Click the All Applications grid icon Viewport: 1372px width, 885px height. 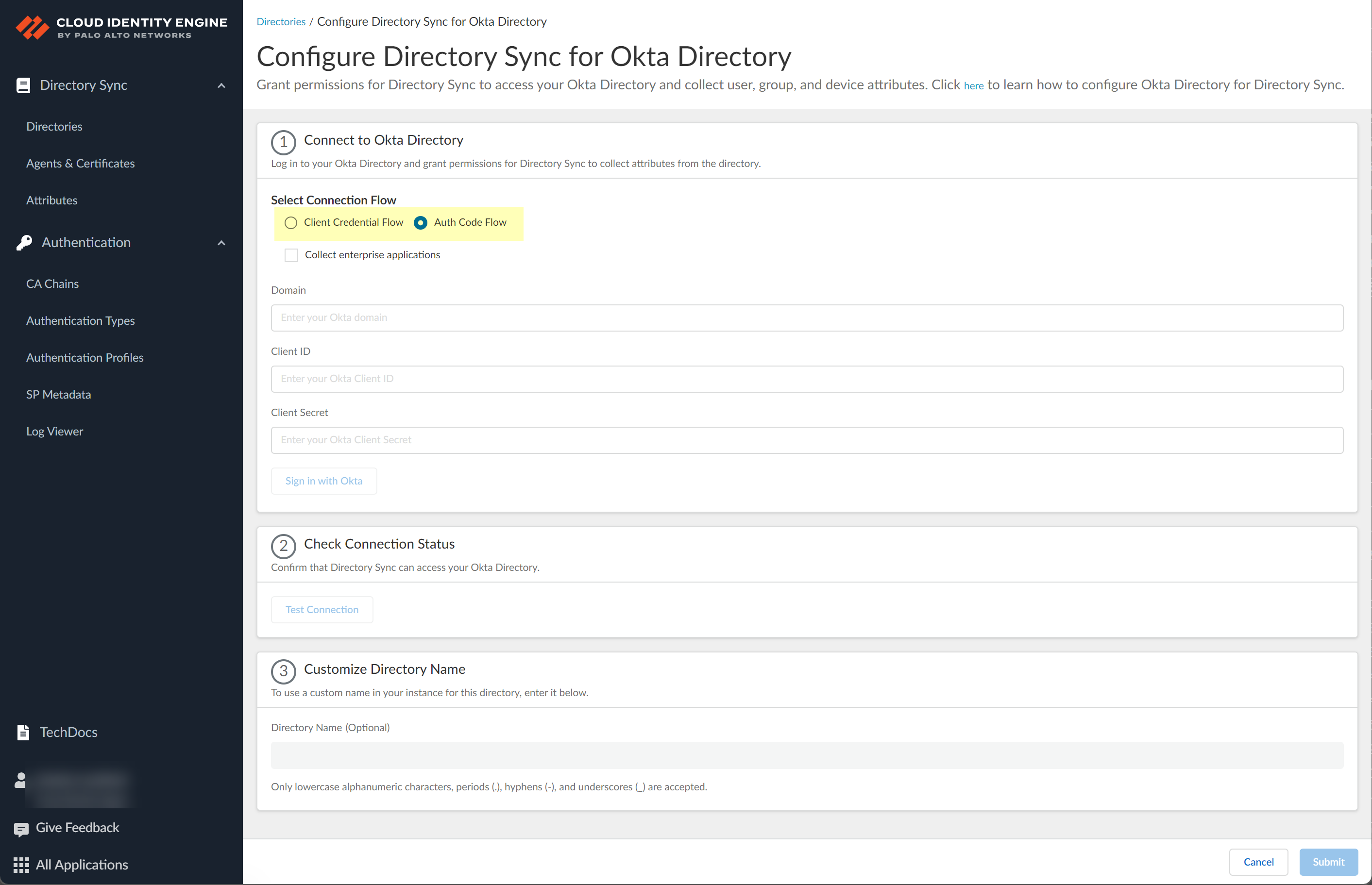[x=21, y=864]
